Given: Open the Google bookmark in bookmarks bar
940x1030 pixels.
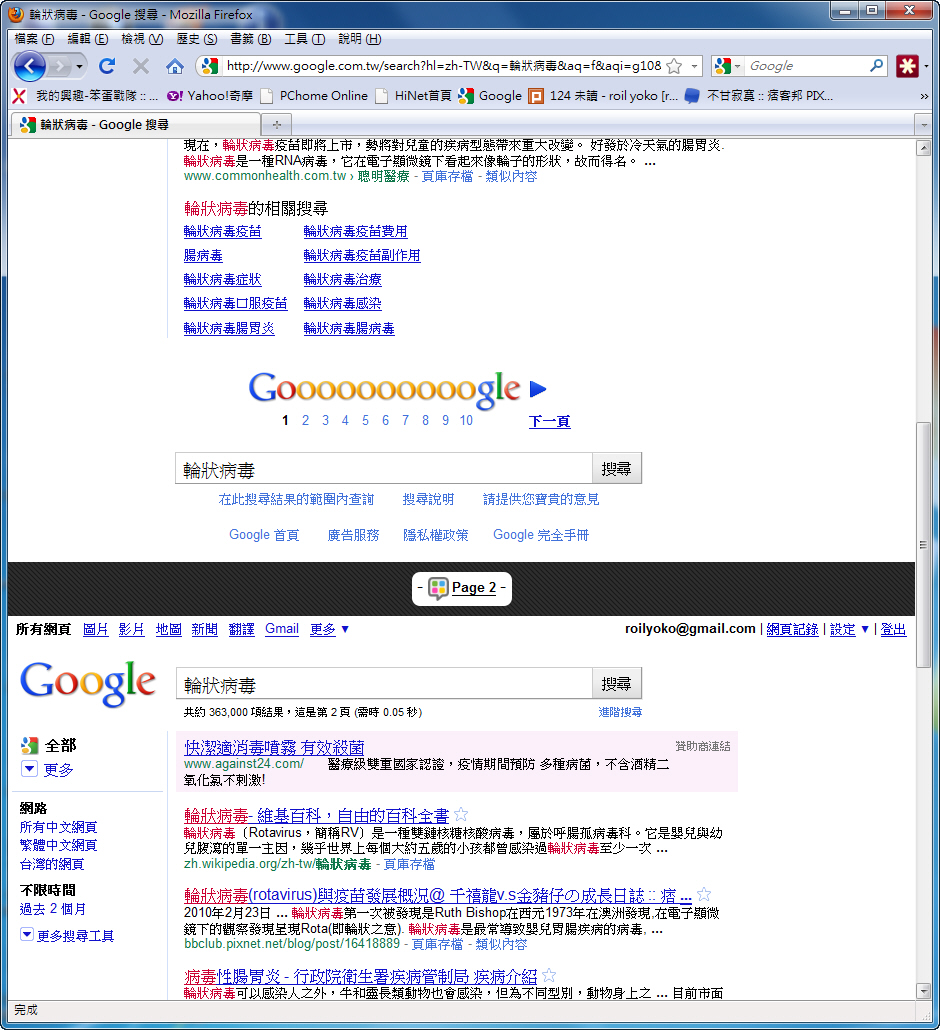Looking at the screenshot, I should [491, 96].
